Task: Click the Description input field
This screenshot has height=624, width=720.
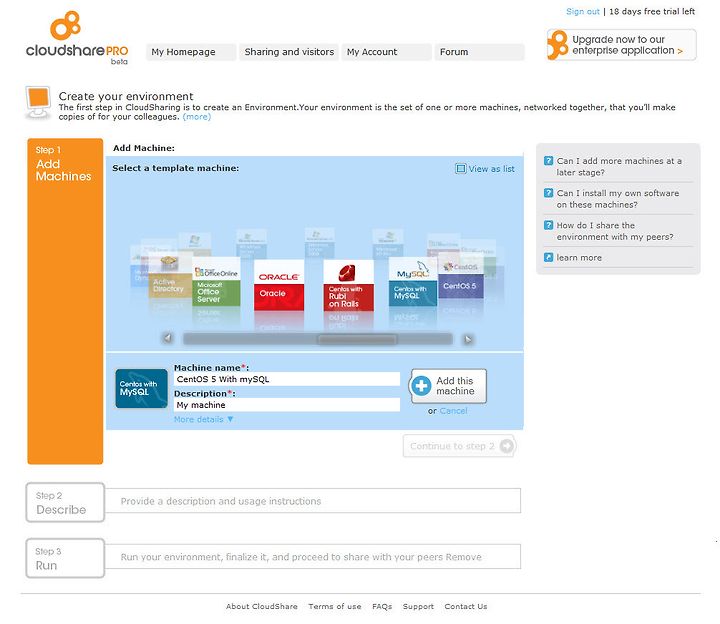Action: click(287, 405)
